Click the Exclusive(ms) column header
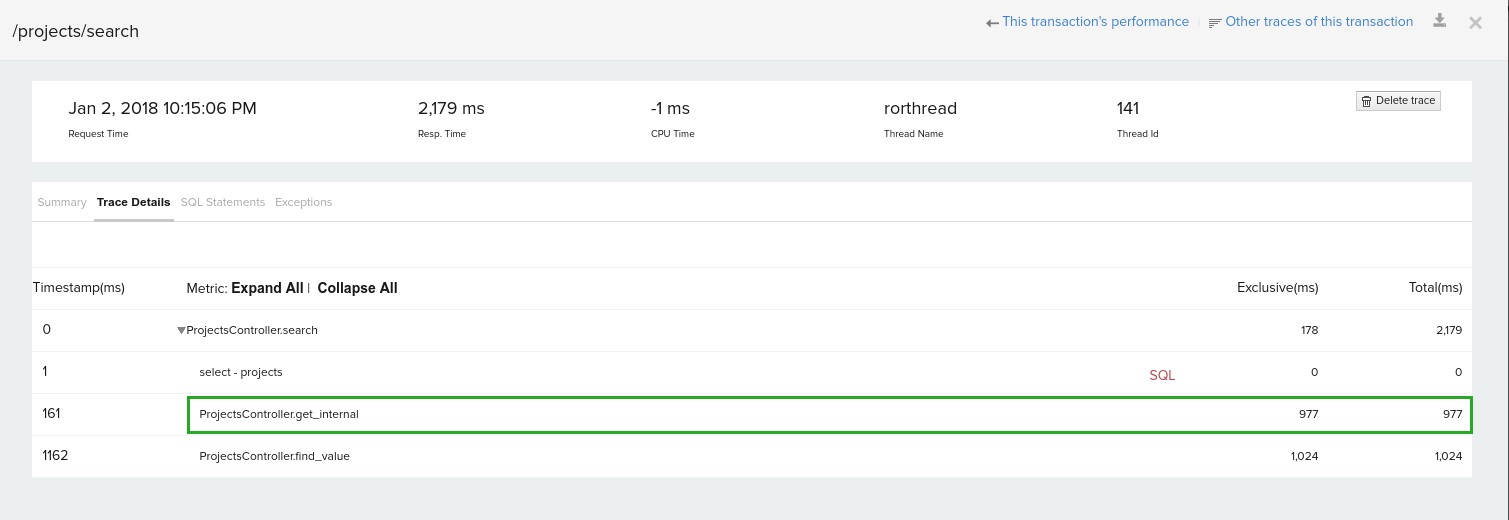This screenshot has width=1509, height=520. (x=1277, y=288)
